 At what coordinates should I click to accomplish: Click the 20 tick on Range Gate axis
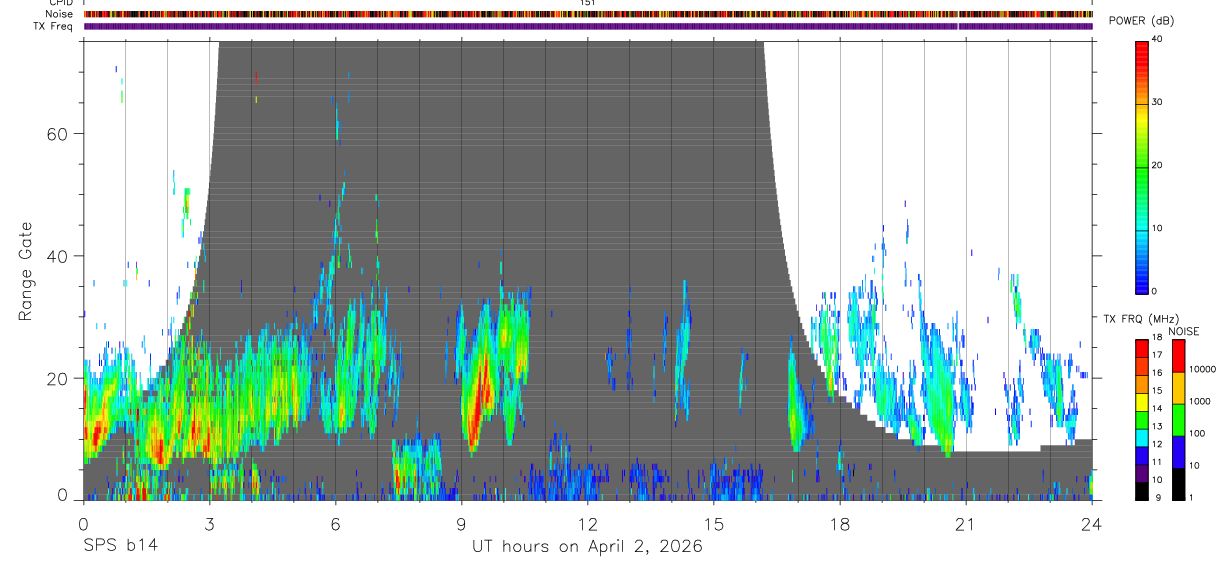click(58, 378)
